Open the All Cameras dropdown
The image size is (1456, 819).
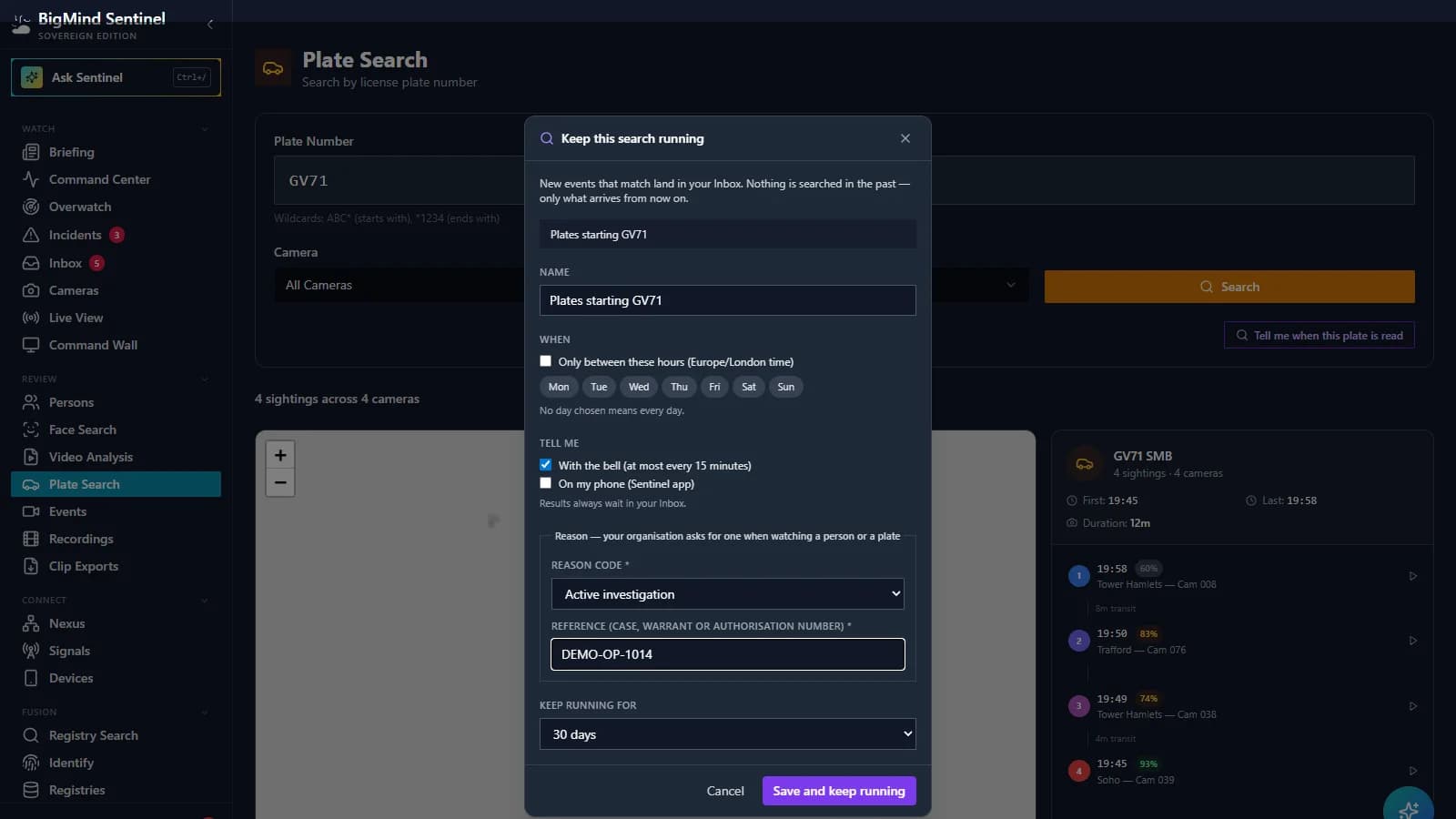(651, 285)
